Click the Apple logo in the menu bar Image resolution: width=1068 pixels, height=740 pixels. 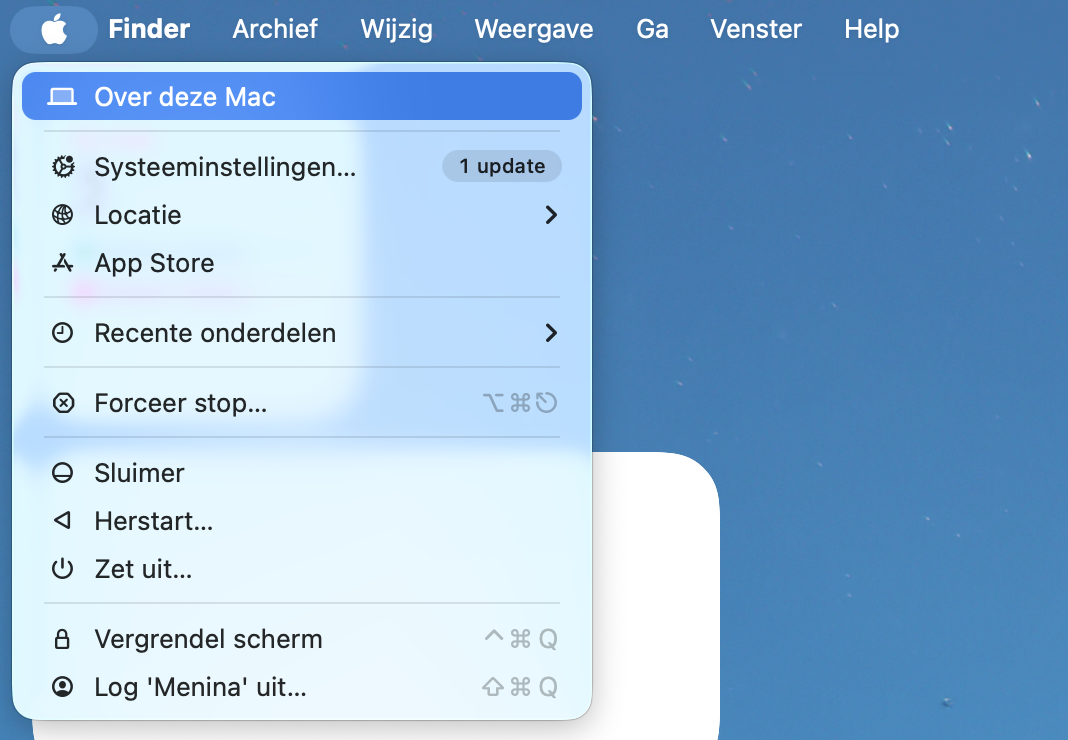(53, 29)
